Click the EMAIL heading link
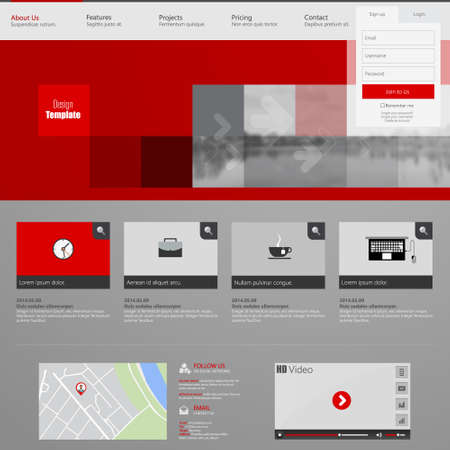Viewport: 450px width, 450px height. pos(202,408)
